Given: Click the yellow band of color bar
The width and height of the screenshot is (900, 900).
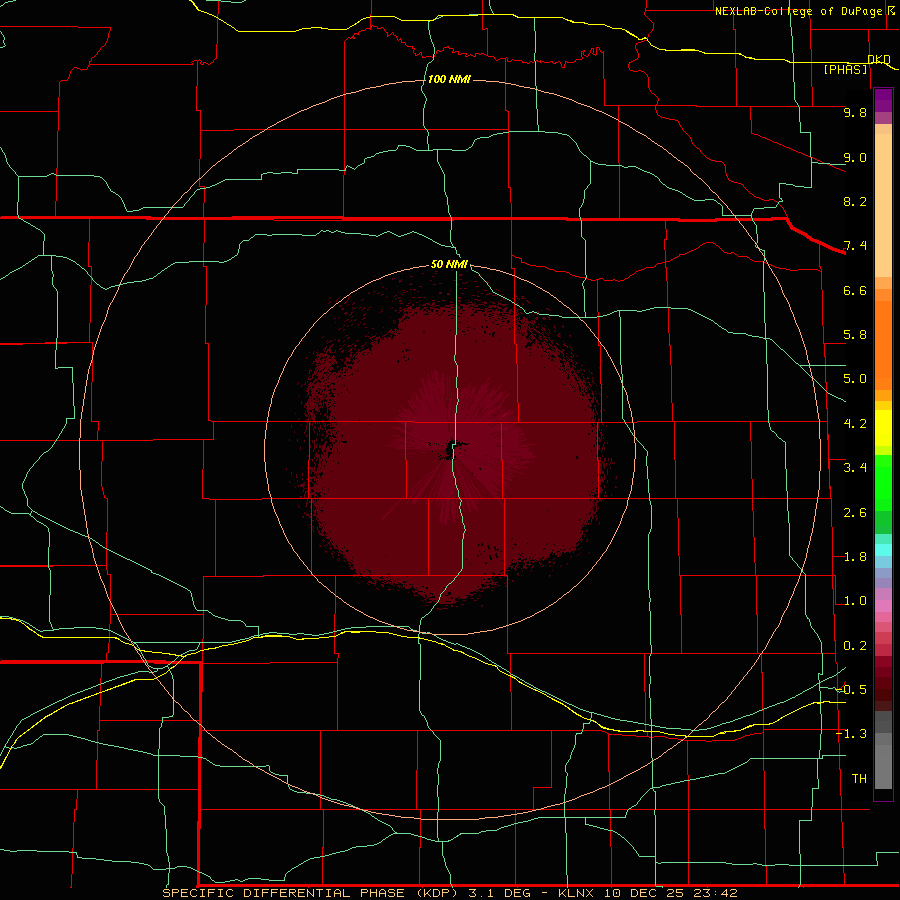Looking at the screenshot, I should (883, 428).
